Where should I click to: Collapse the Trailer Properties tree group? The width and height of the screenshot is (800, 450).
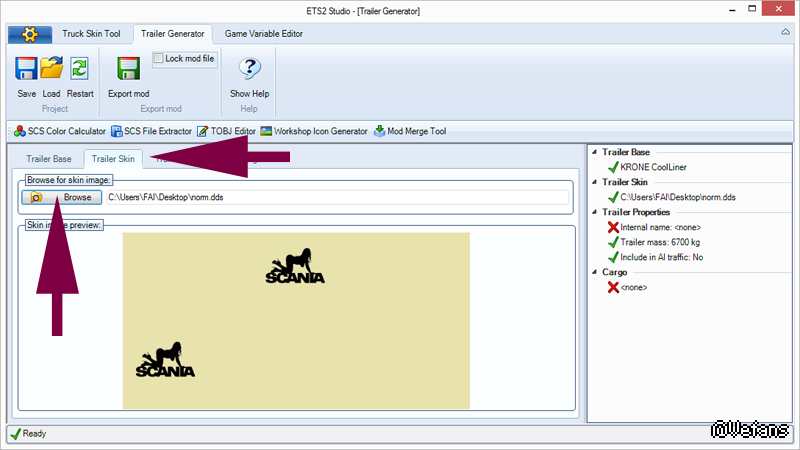594,212
